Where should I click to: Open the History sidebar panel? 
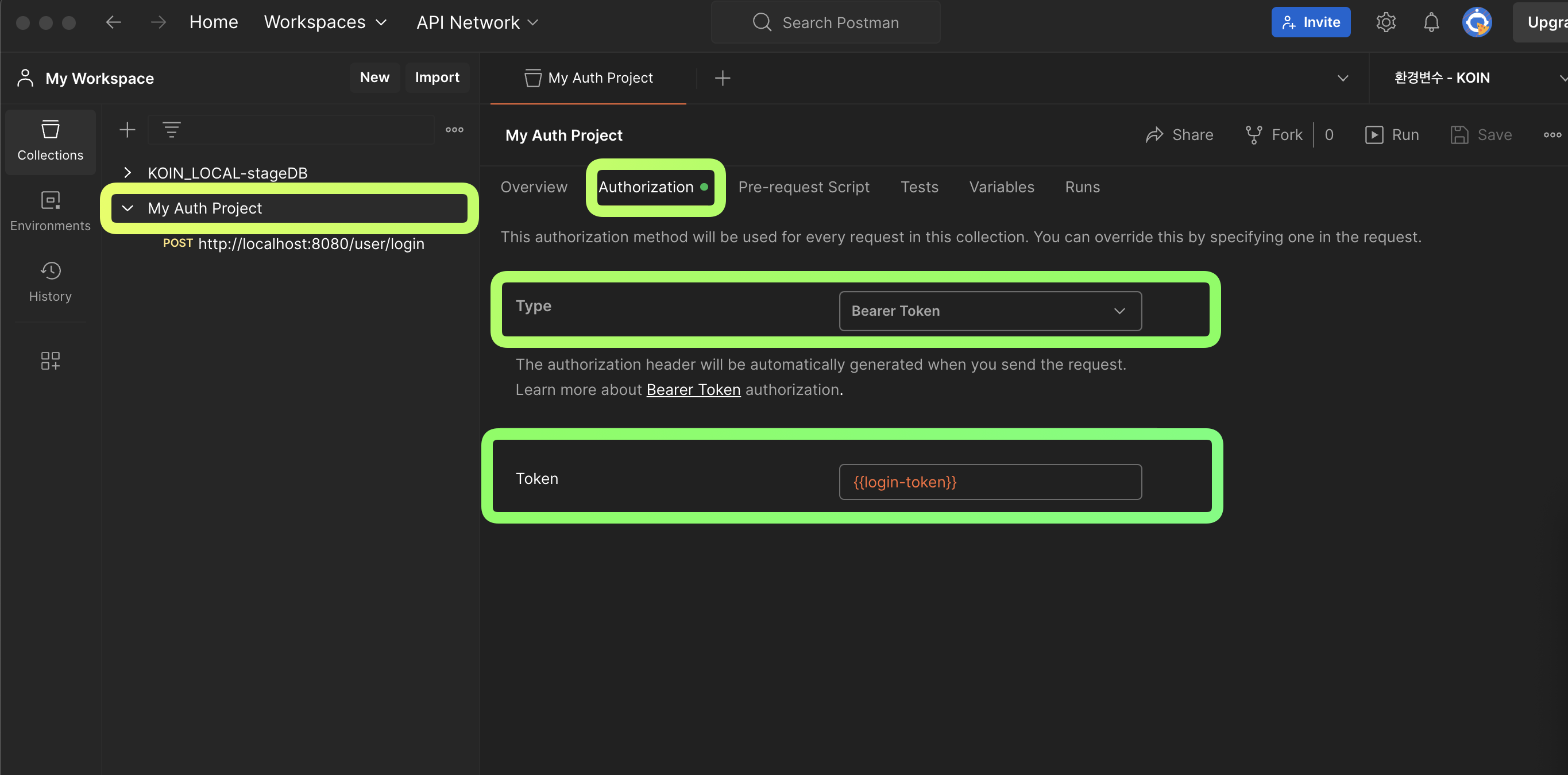click(50, 282)
